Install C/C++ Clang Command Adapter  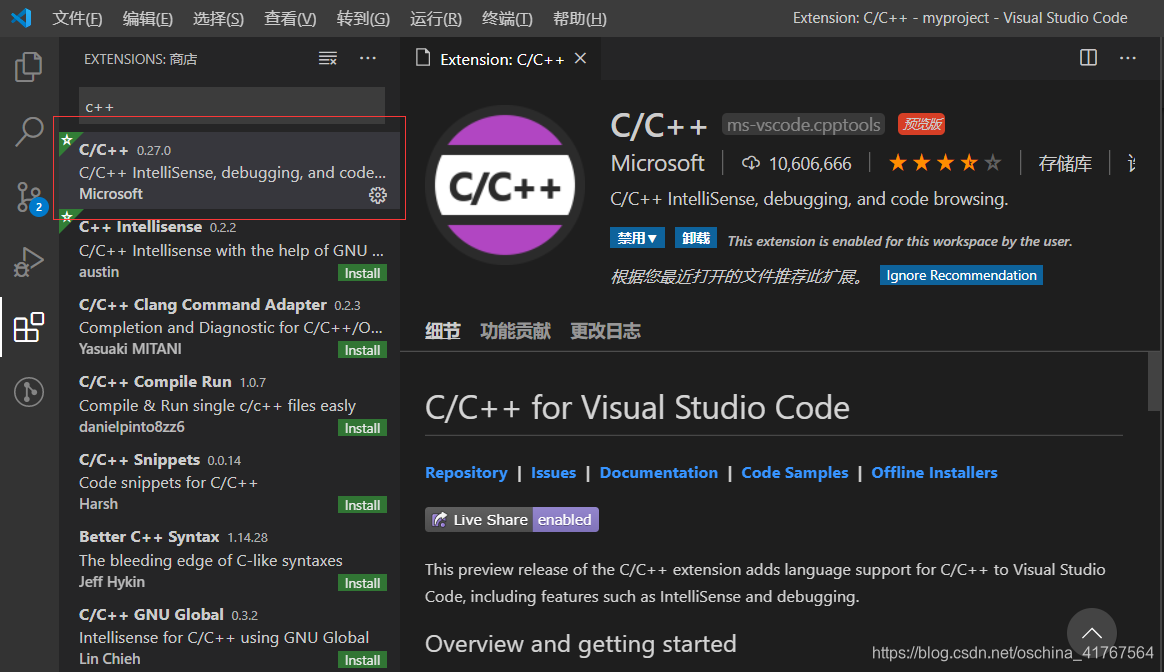[x=362, y=350]
